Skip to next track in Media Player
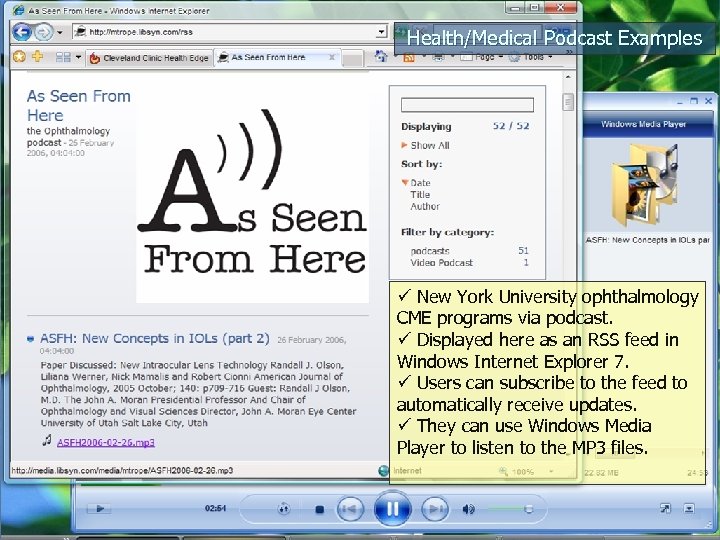Viewport: 720px width, 540px height. click(x=434, y=509)
